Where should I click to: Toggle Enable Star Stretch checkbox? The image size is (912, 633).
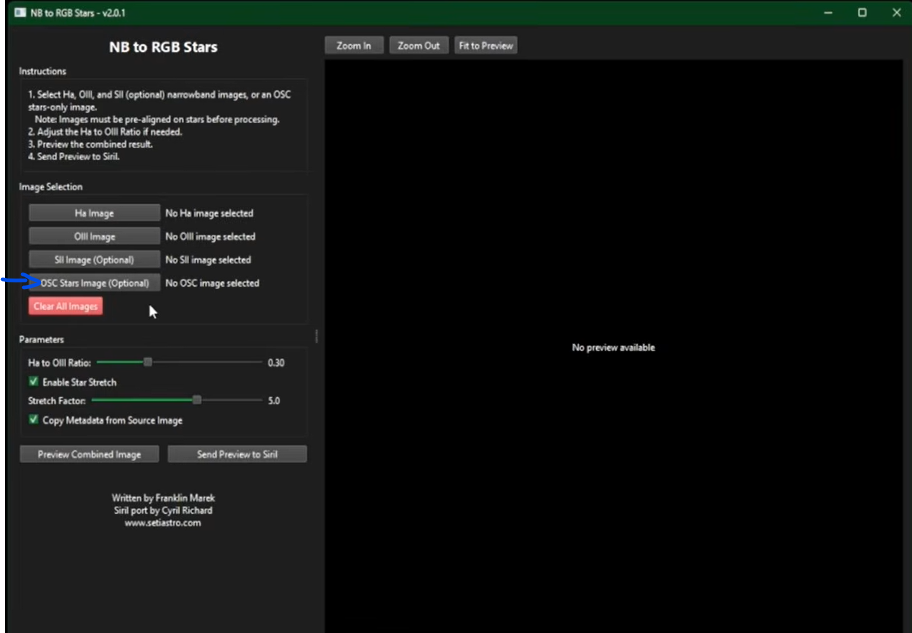[x=34, y=382]
